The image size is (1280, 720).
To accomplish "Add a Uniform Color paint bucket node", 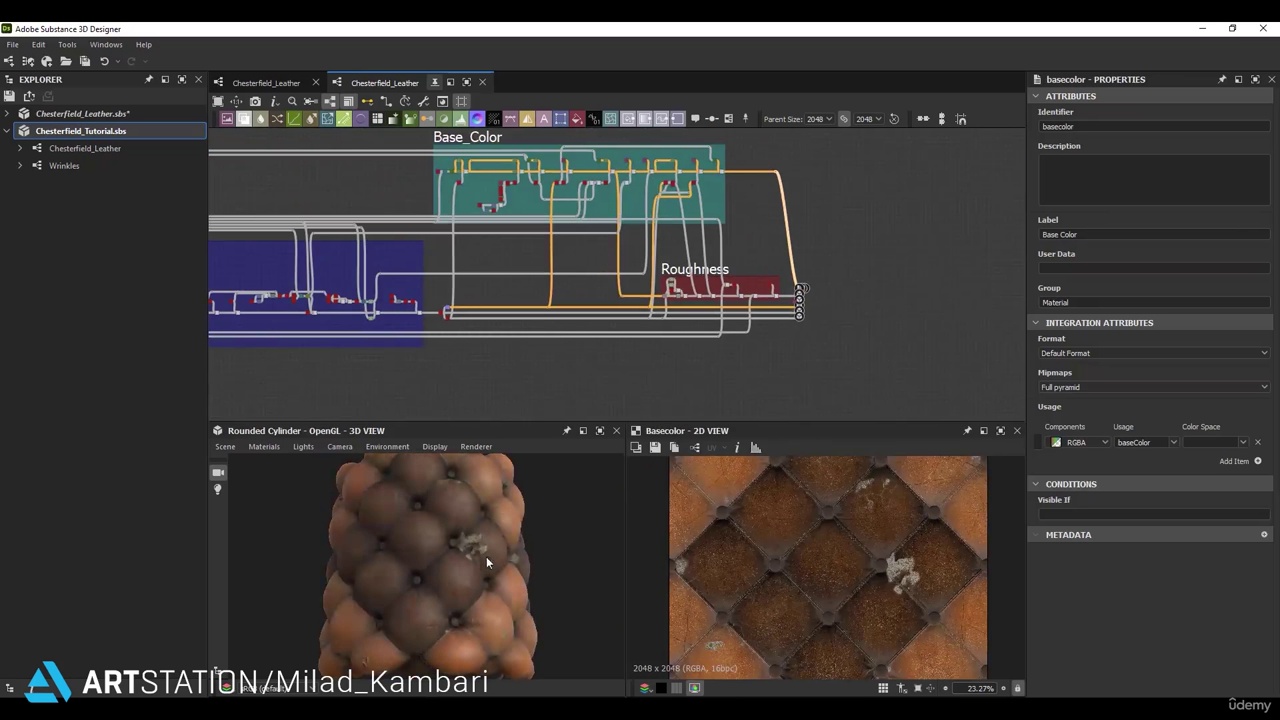I will (x=577, y=119).
